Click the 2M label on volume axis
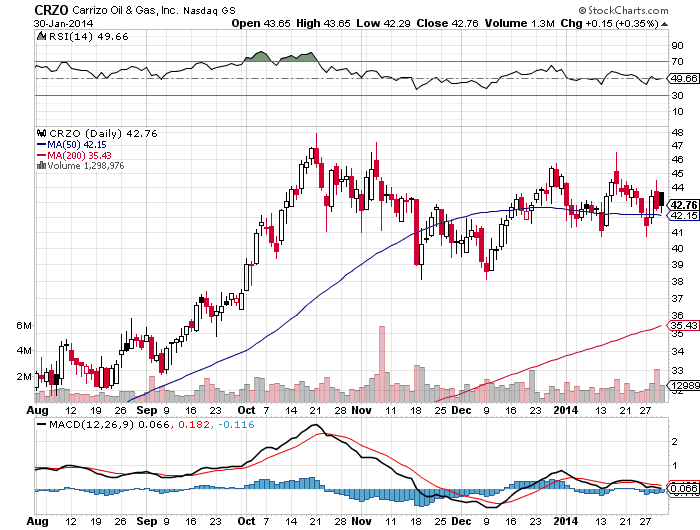 pos(24,376)
